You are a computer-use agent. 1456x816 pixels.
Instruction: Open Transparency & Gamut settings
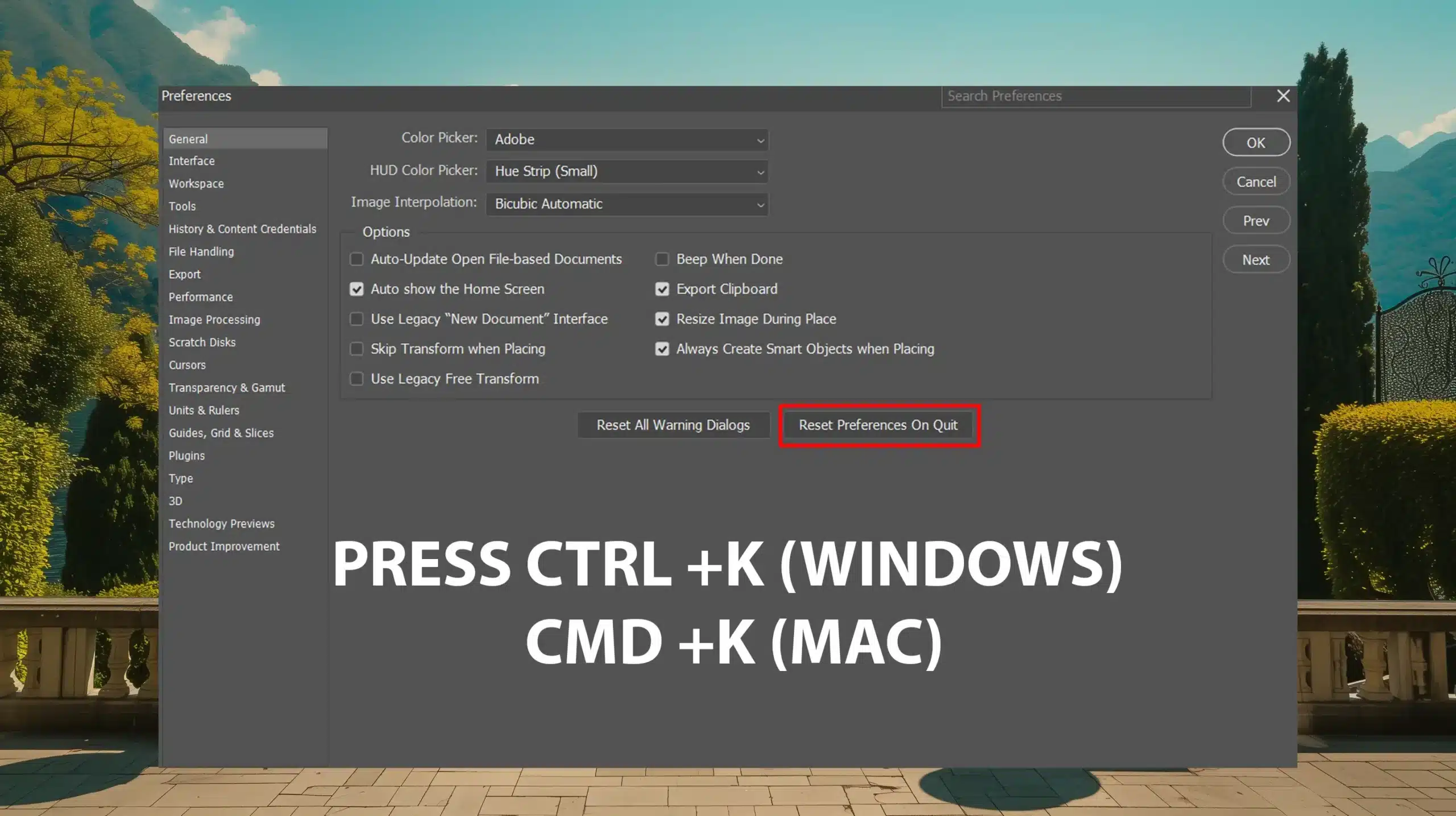pos(226,387)
